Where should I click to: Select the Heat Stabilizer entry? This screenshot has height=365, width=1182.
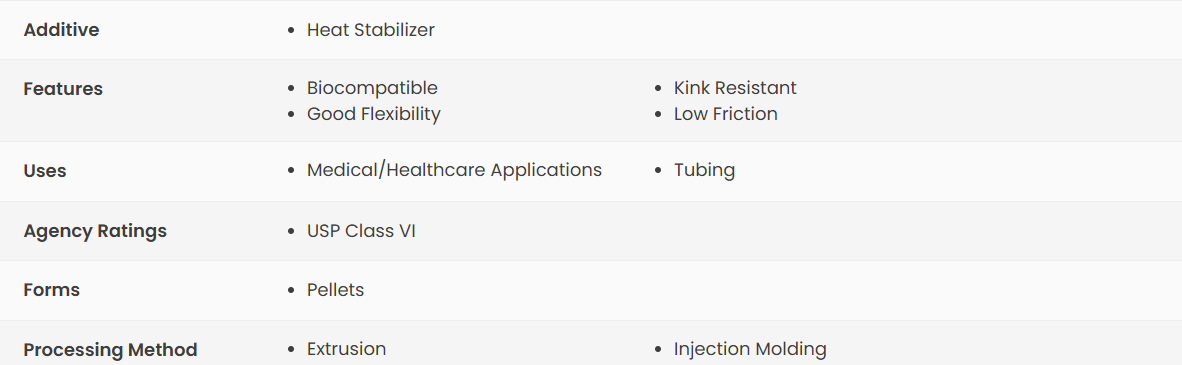371,30
